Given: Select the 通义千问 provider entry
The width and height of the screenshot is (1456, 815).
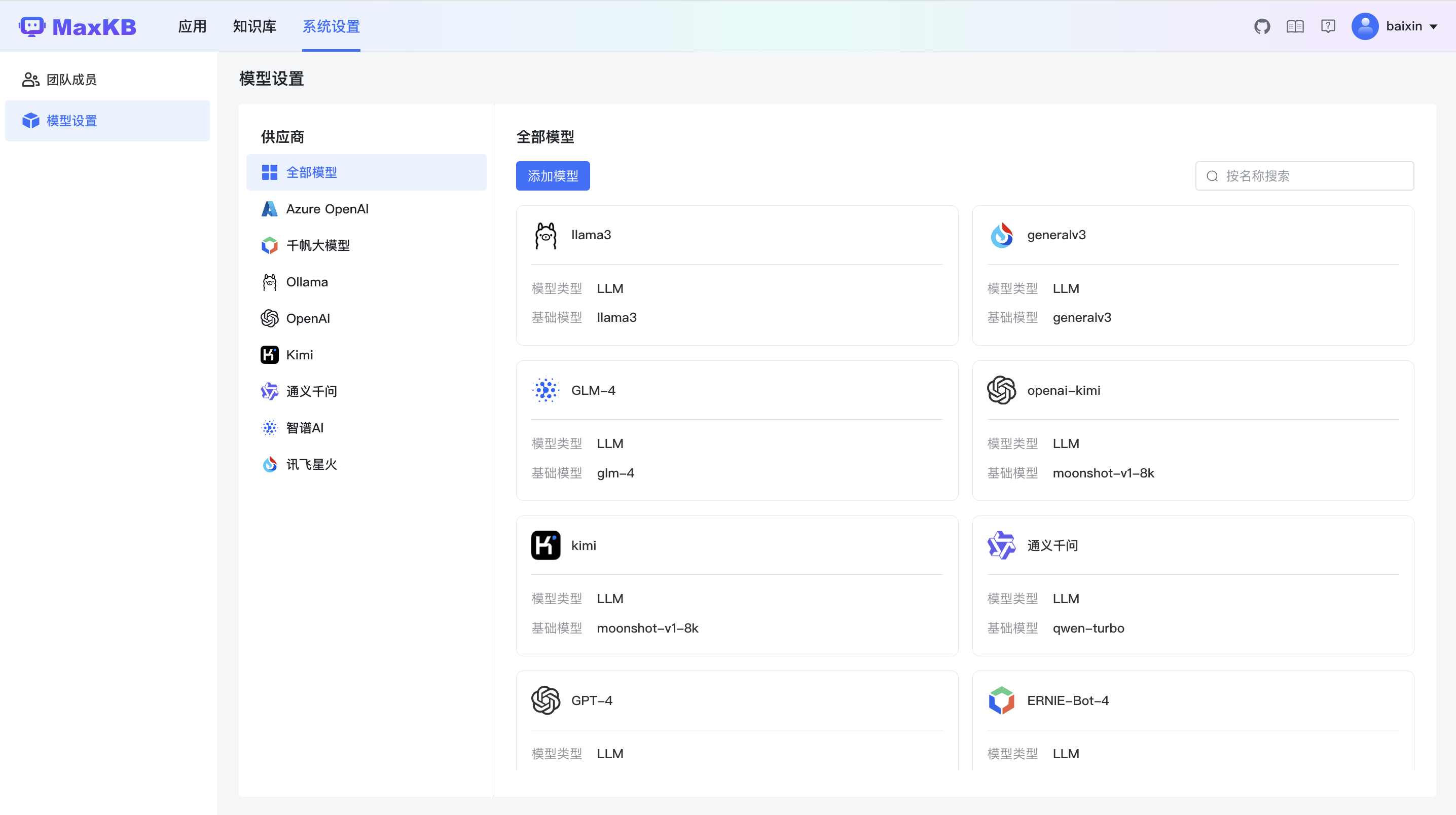Looking at the screenshot, I should (x=311, y=392).
